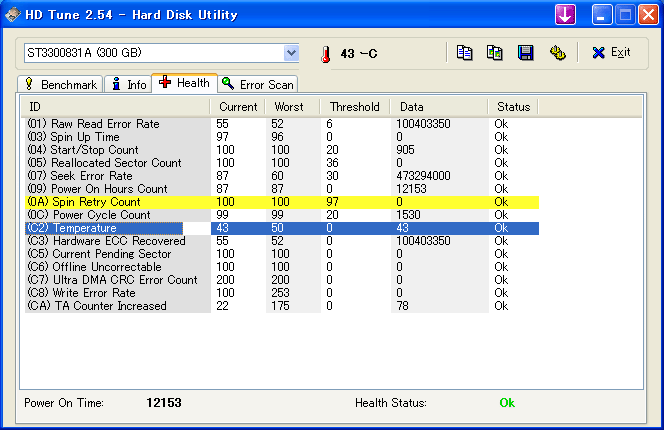664x430 pixels.
Task: Save screenshot using floppy disk icon
Action: point(526,53)
